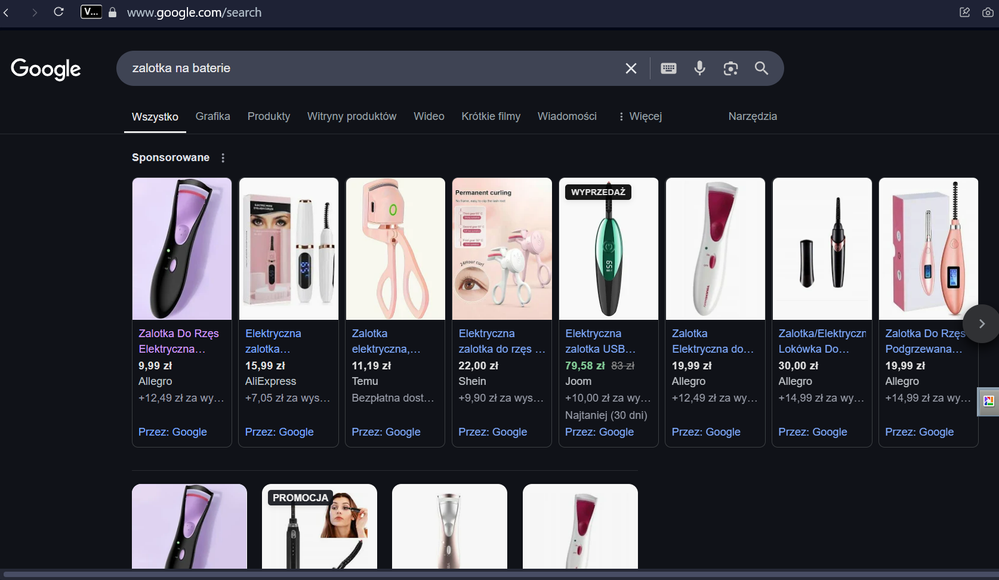This screenshot has height=580, width=999.
Task: Click 'Przez: Google' under the AliExpress product
Action: tap(279, 432)
